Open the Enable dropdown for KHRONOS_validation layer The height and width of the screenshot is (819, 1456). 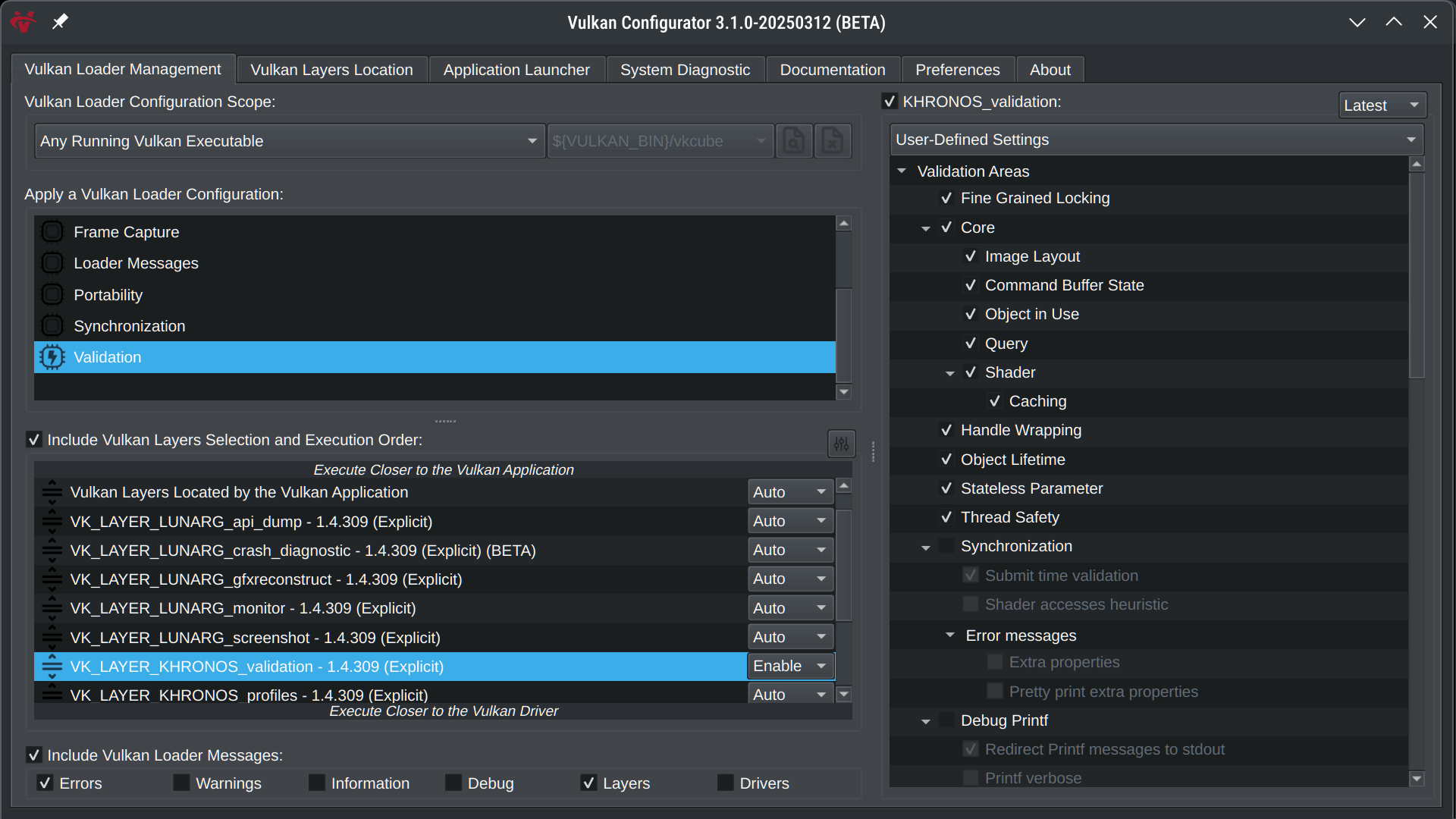point(790,666)
